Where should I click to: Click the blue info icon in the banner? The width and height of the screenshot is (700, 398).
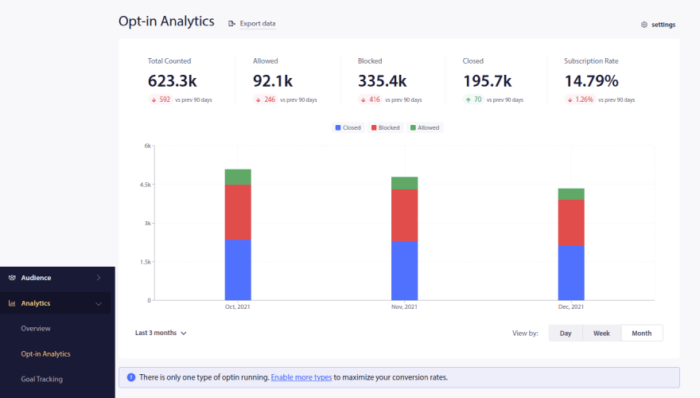coord(131,377)
